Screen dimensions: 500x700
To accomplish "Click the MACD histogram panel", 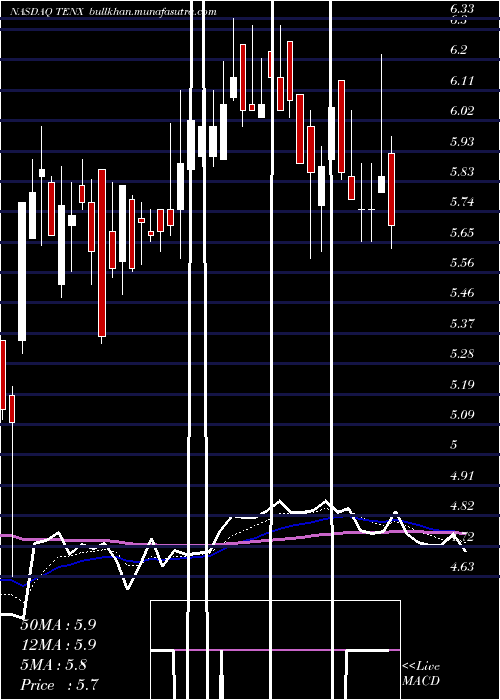I will click(275, 650).
